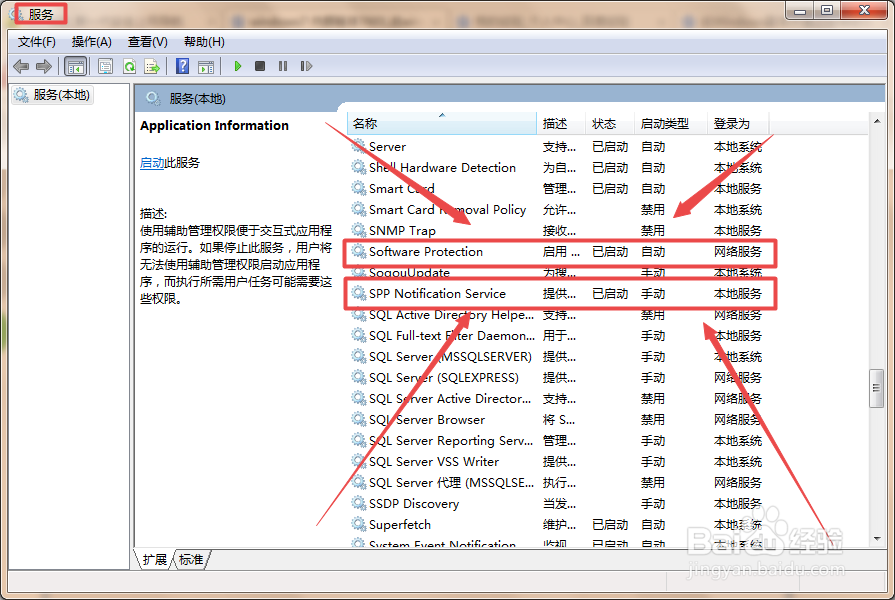This screenshot has width=895, height=600.
Task: Click the Restart Service icon
Action: click(306, 66)
